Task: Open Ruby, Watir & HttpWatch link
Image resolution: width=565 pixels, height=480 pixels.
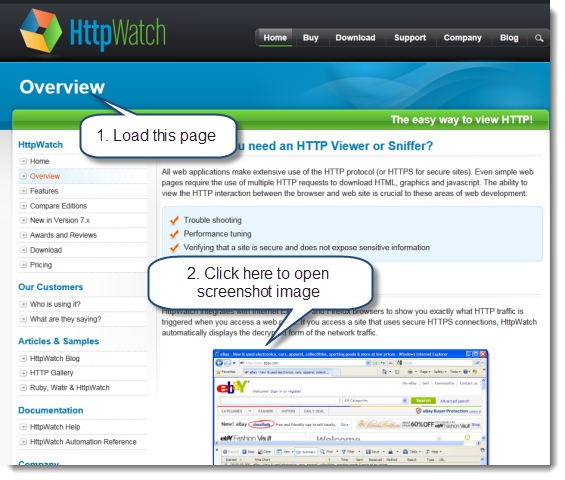Action: (70, 388)
